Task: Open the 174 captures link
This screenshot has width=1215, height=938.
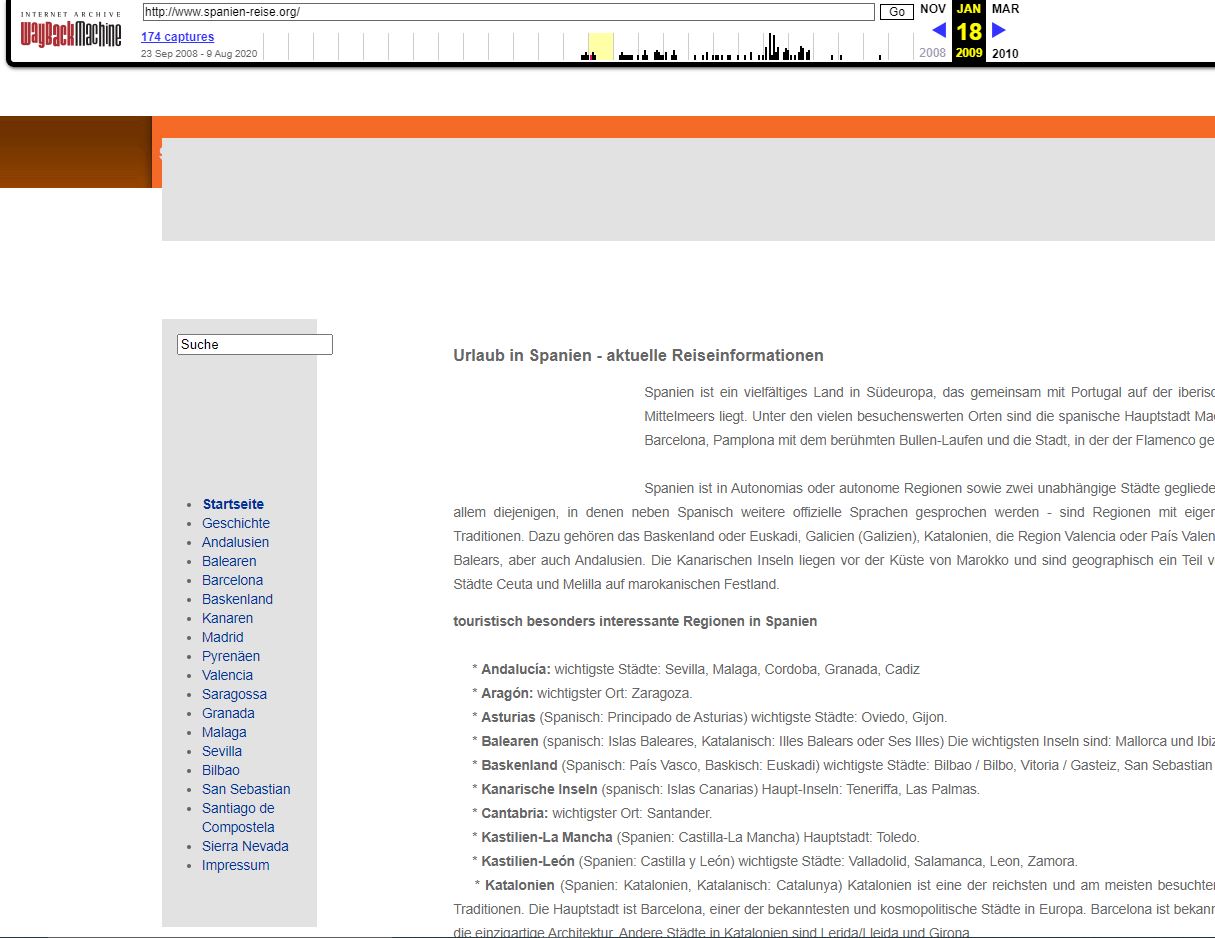Action: tap(177, 37)
